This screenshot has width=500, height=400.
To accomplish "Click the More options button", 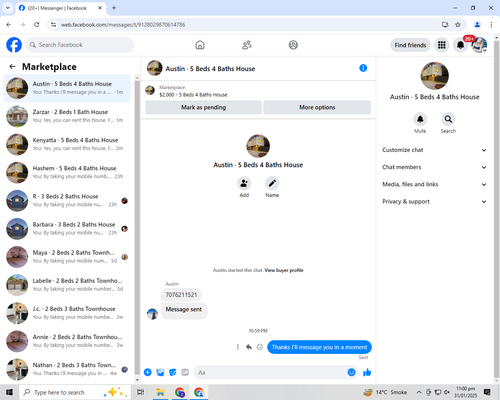I will [317, 107].
